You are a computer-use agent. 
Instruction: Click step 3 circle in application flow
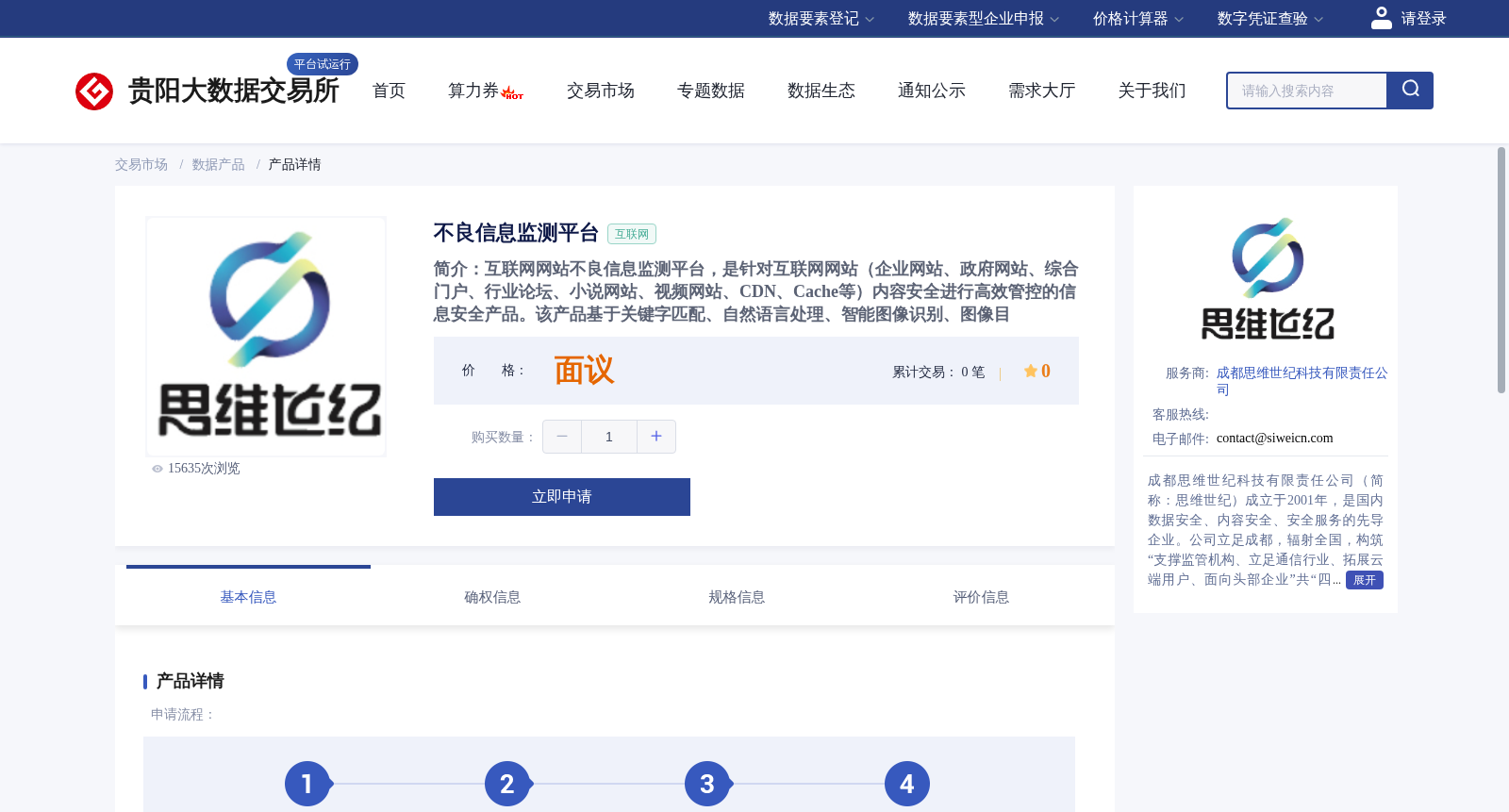click(x=707, y=784)
